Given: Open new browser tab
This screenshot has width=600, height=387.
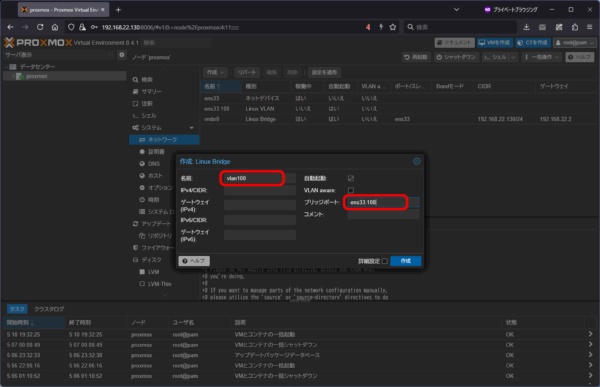Looking at the screenshot, I should pyautogui.click(x=118, y=10).
